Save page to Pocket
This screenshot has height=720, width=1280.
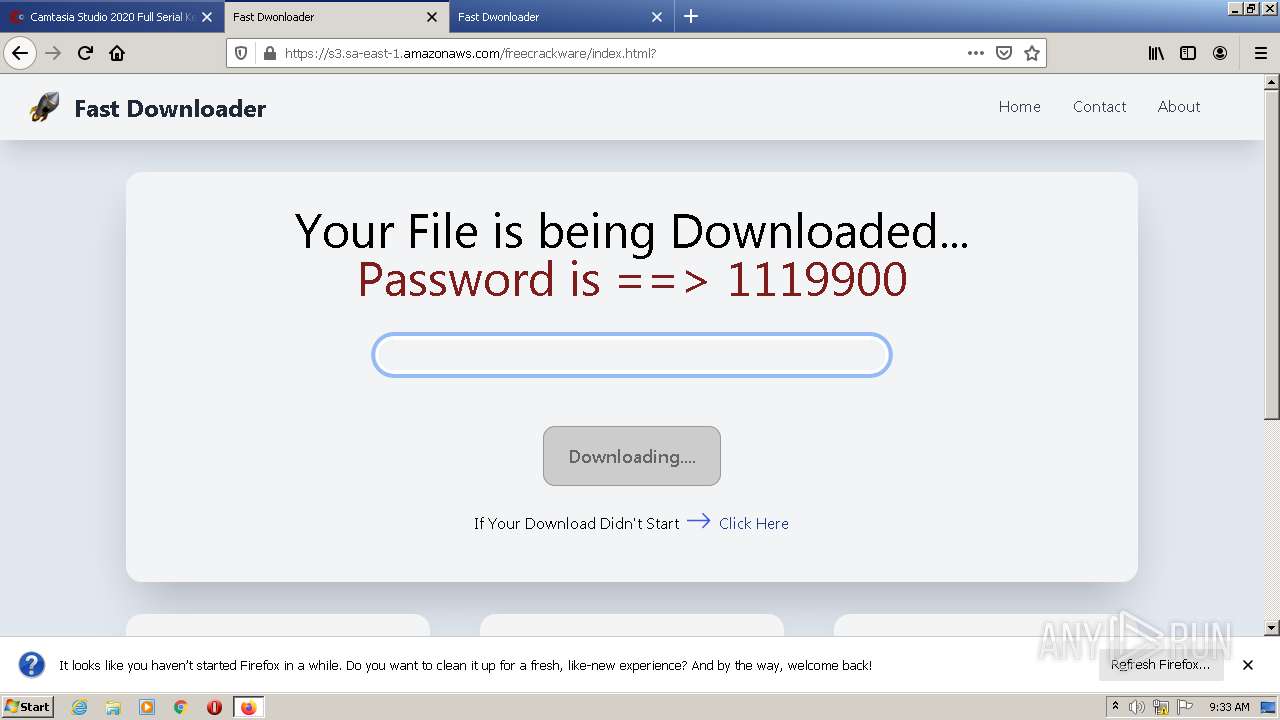click(1004, 53)
